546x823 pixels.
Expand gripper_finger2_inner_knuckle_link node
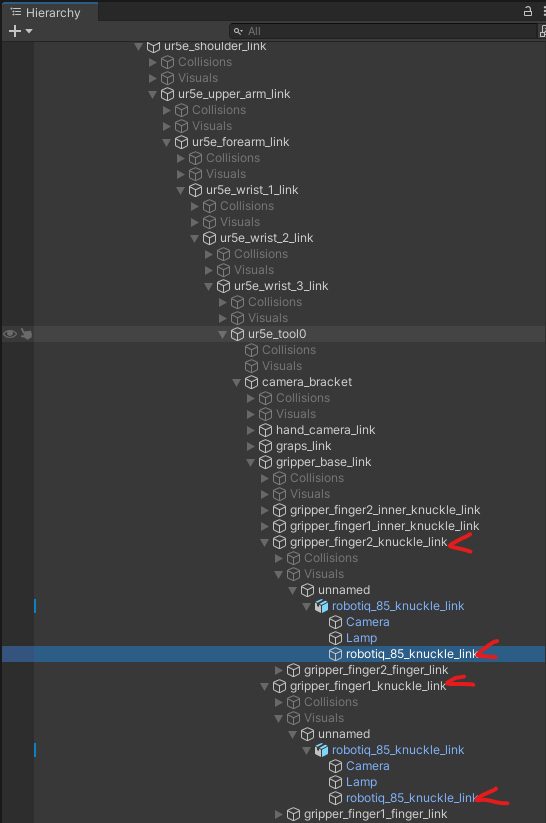click(x=265, y=510)
